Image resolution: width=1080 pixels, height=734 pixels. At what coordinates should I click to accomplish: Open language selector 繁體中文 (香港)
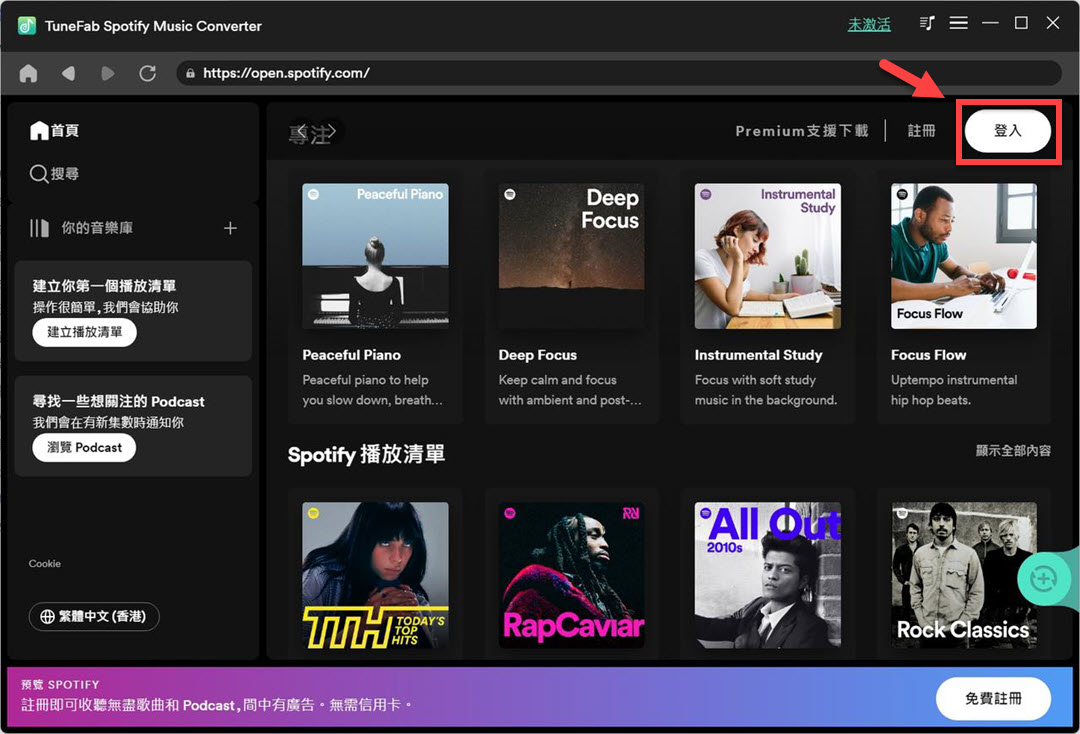click(94, 616)
